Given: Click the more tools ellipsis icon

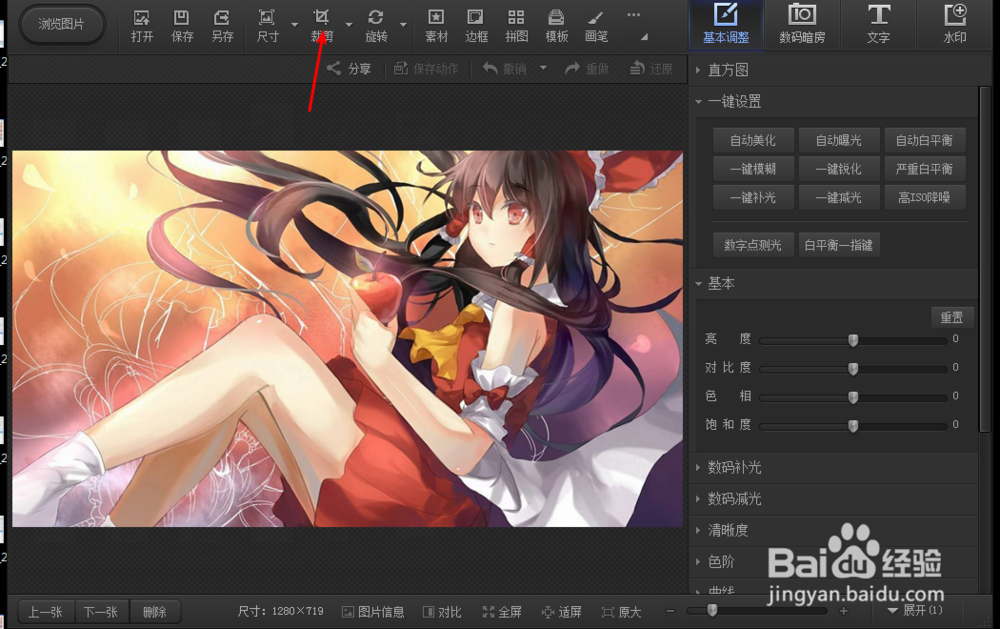Looking at the screenshot, I should click(x=633, y=15).
